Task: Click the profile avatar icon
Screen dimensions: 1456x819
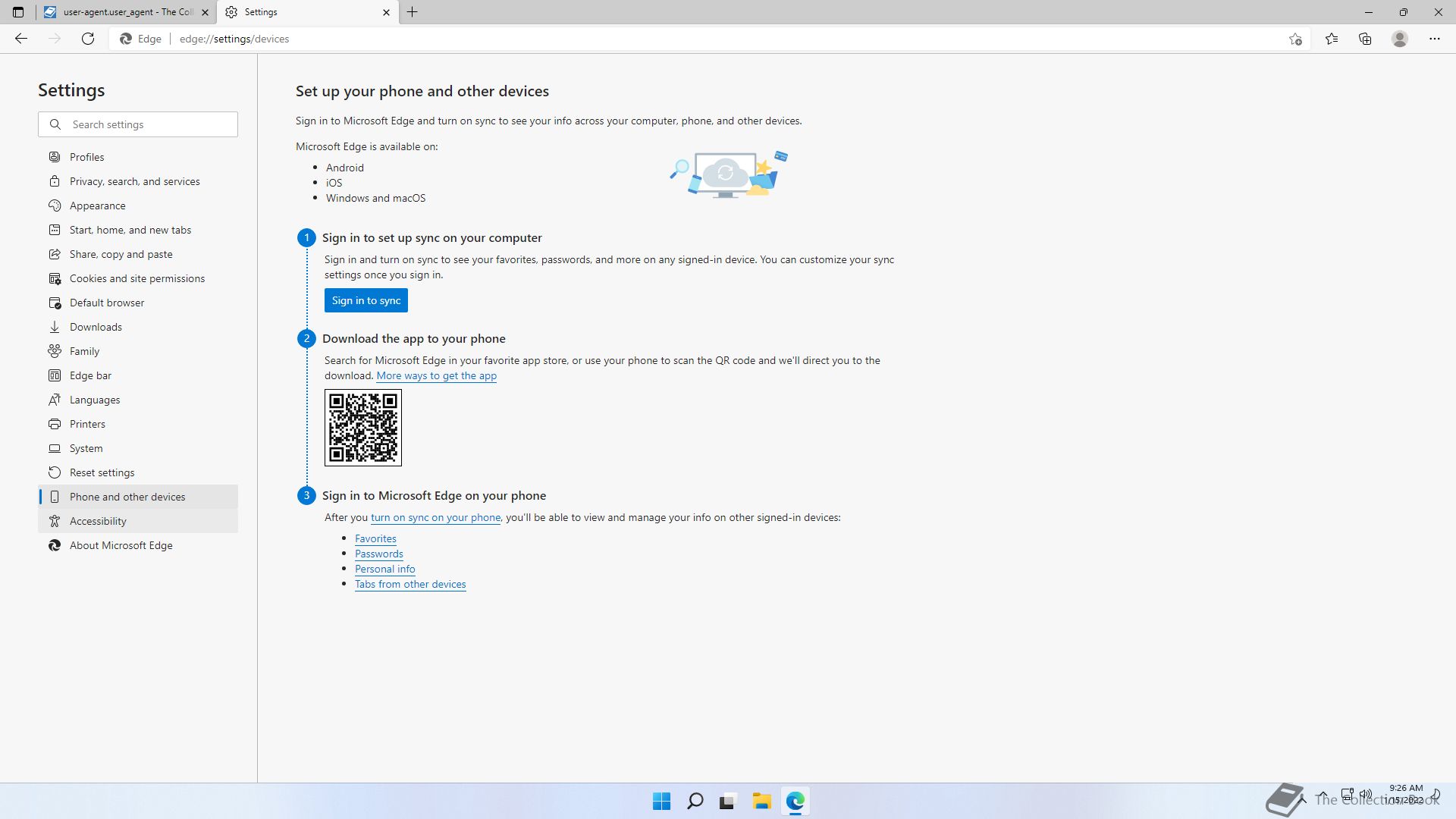Action: point(1400,39)
